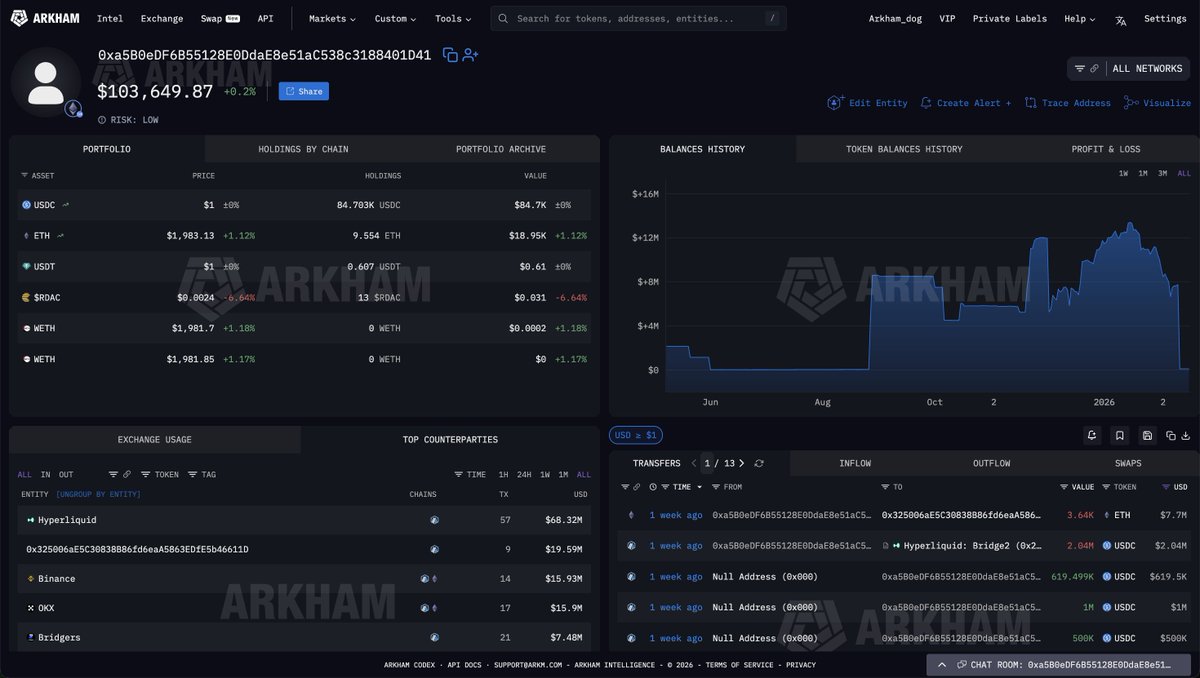Go to the previous transfers page arrow
This screenshot has height=678, width=1200.
click(694, 463)
